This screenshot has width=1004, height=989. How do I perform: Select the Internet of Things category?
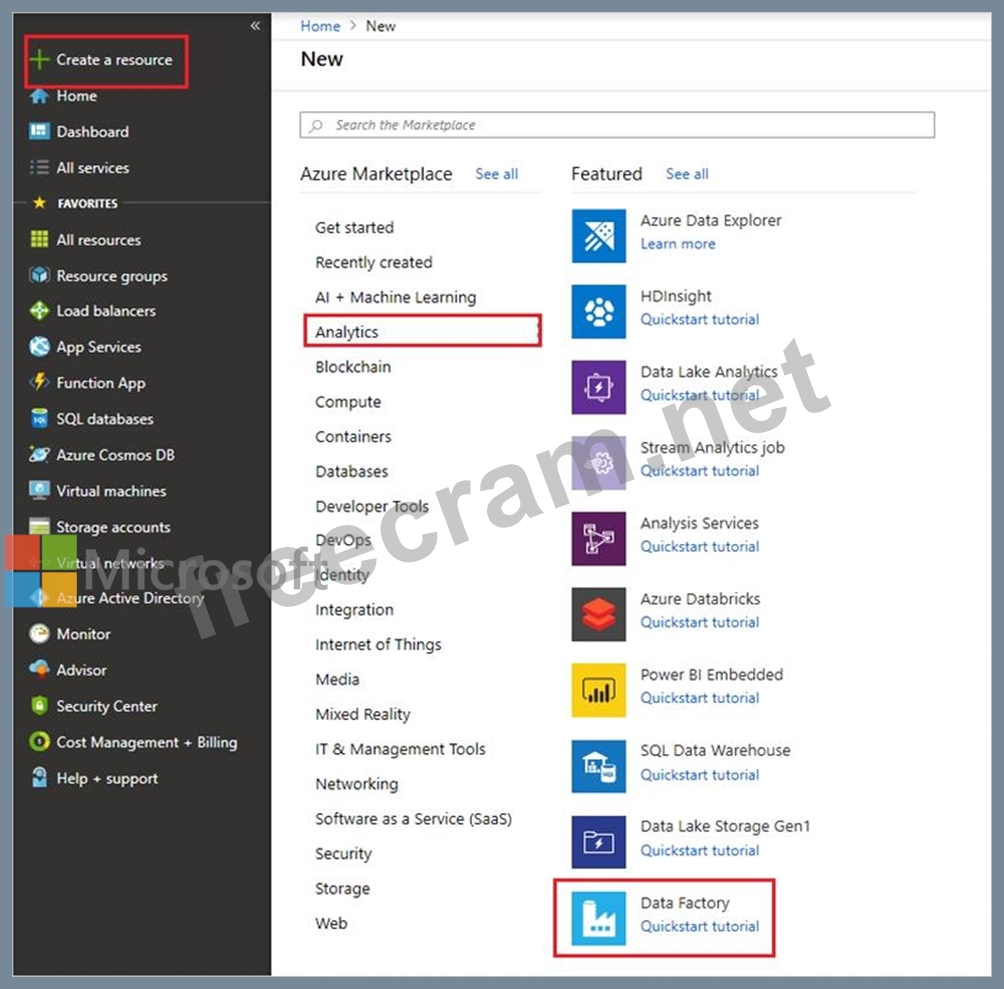378,645
